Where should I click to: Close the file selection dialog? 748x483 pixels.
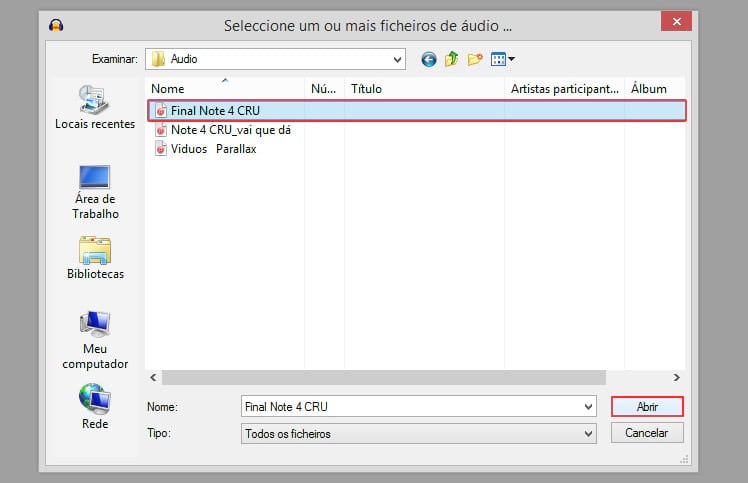click(x=676, y=21)
